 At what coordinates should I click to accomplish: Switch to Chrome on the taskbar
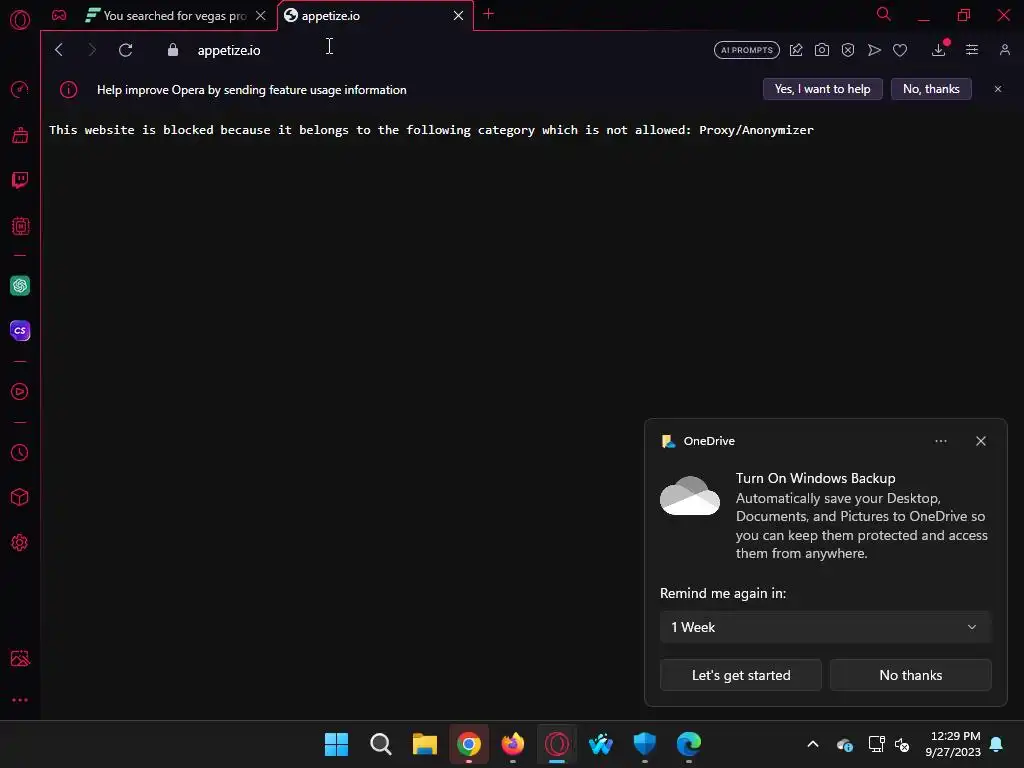[x=468, y=744]
